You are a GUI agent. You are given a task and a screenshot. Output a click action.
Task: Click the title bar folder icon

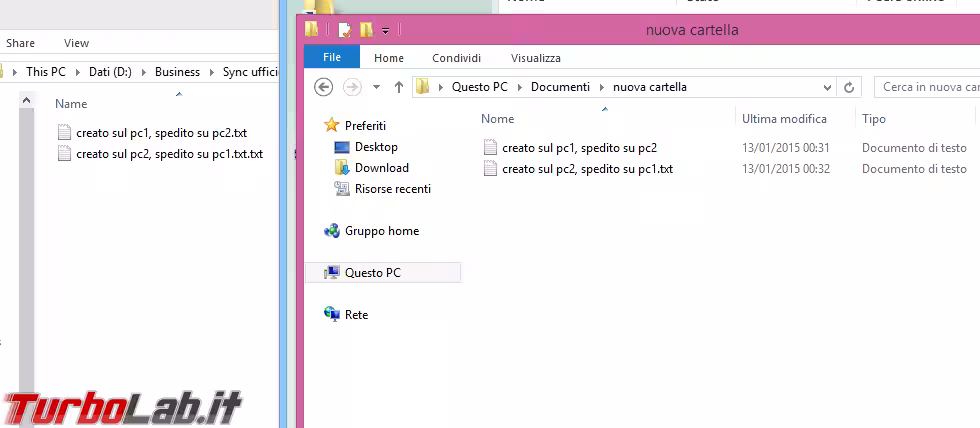311,29
